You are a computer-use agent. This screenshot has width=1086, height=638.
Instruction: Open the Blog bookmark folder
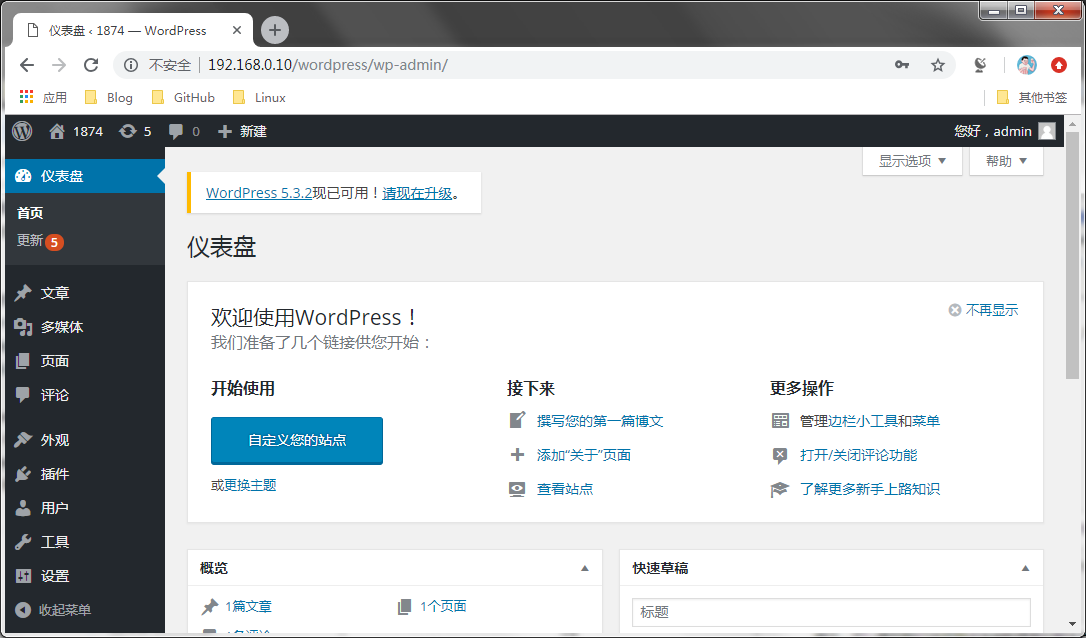[x=109, y=98]
